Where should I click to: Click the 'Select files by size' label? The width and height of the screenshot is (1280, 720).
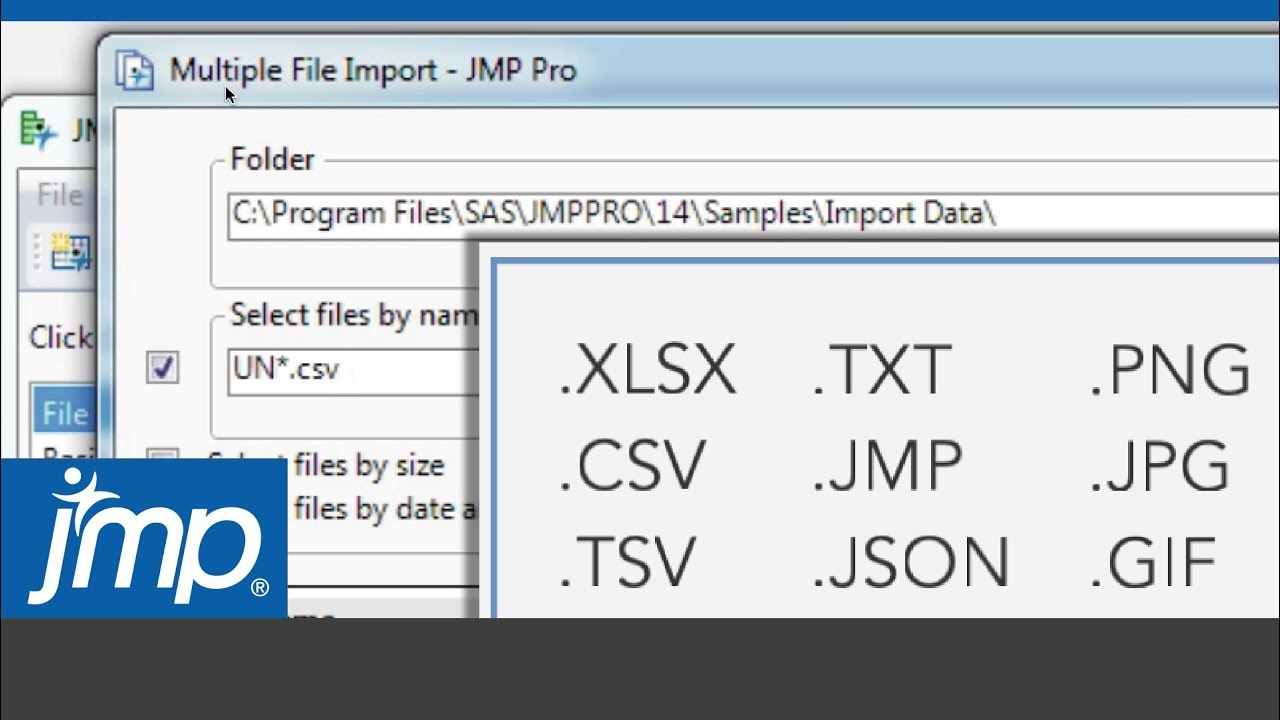326,465
